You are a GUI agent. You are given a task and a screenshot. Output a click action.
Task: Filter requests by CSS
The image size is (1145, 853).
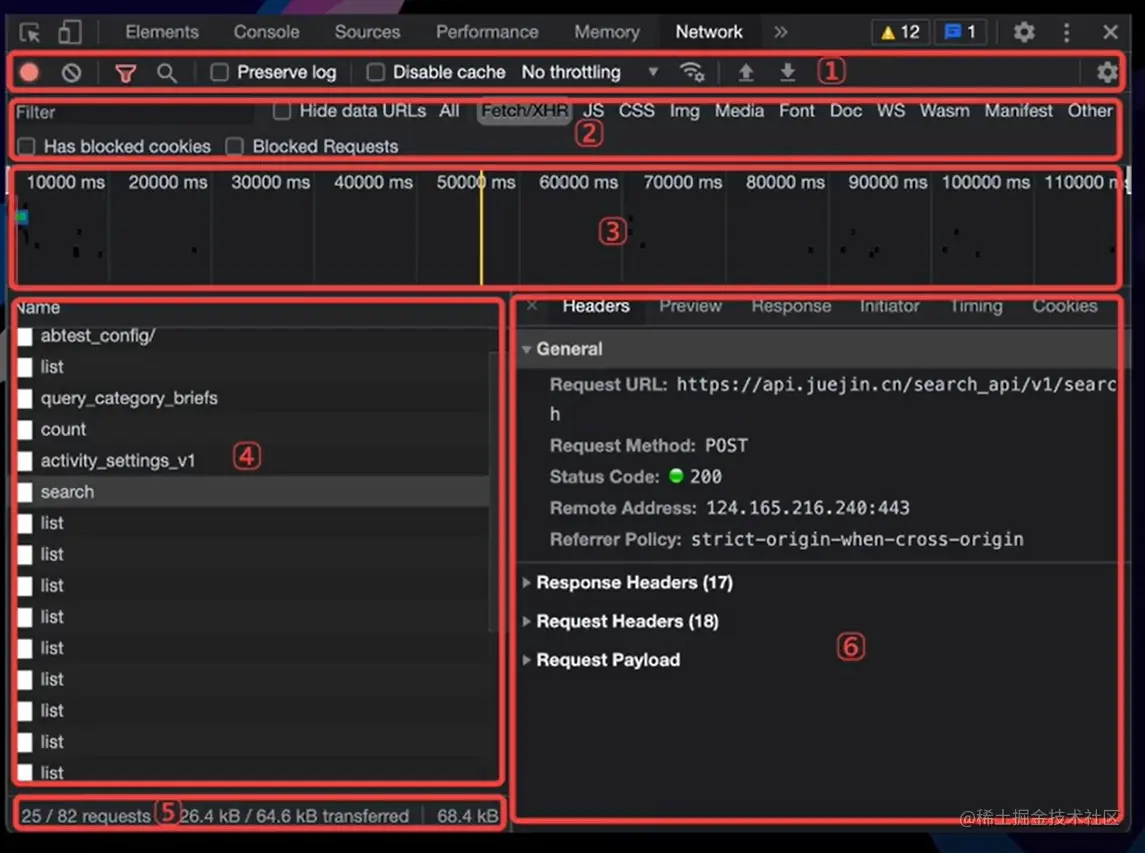pyautogui.click(x=637, y=111)
